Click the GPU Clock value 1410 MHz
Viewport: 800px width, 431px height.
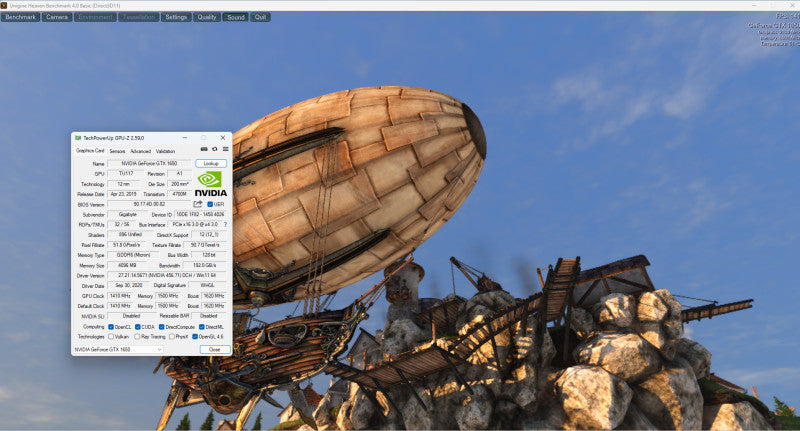120,296
